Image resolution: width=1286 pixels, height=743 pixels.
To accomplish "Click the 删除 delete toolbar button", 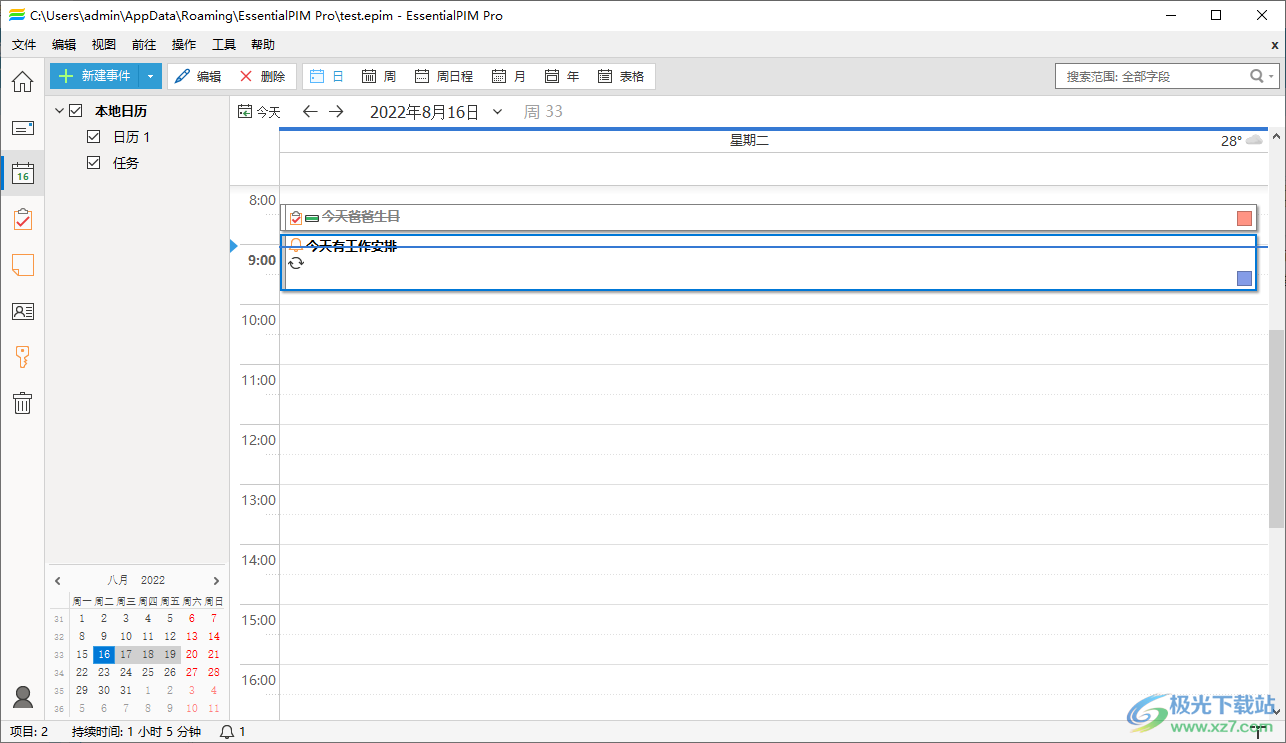I will (x=262, y=76).
